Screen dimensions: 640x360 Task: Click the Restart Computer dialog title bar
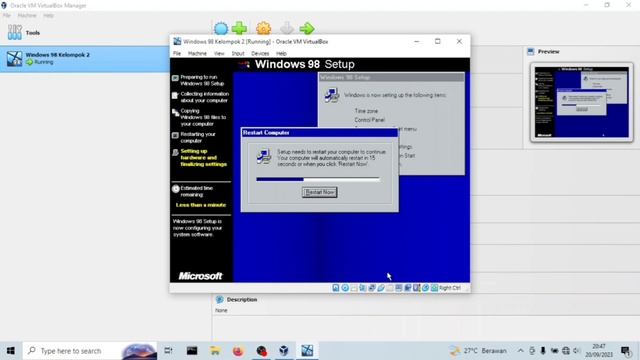pos(319,133)
